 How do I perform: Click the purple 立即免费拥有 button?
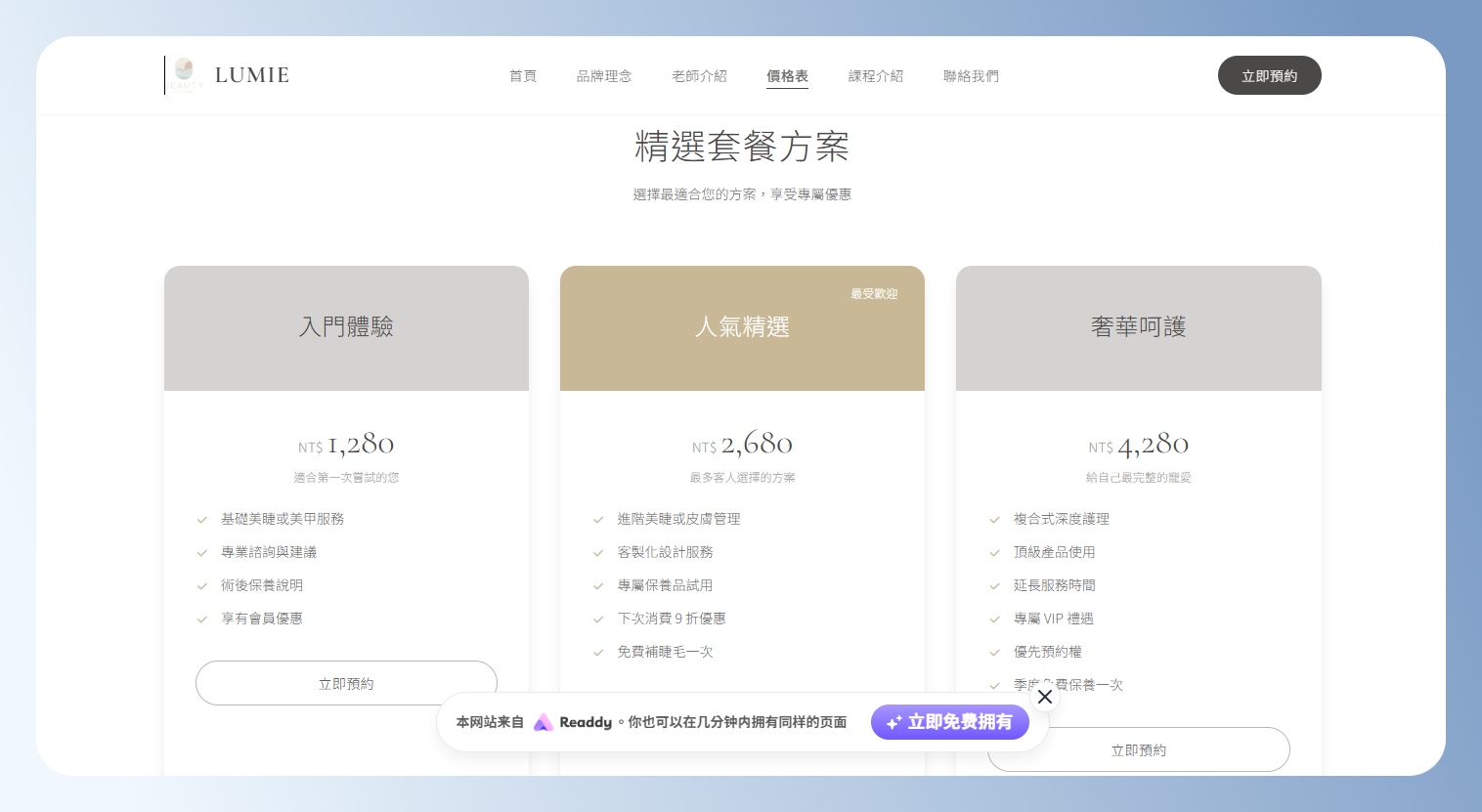point(949,722)
